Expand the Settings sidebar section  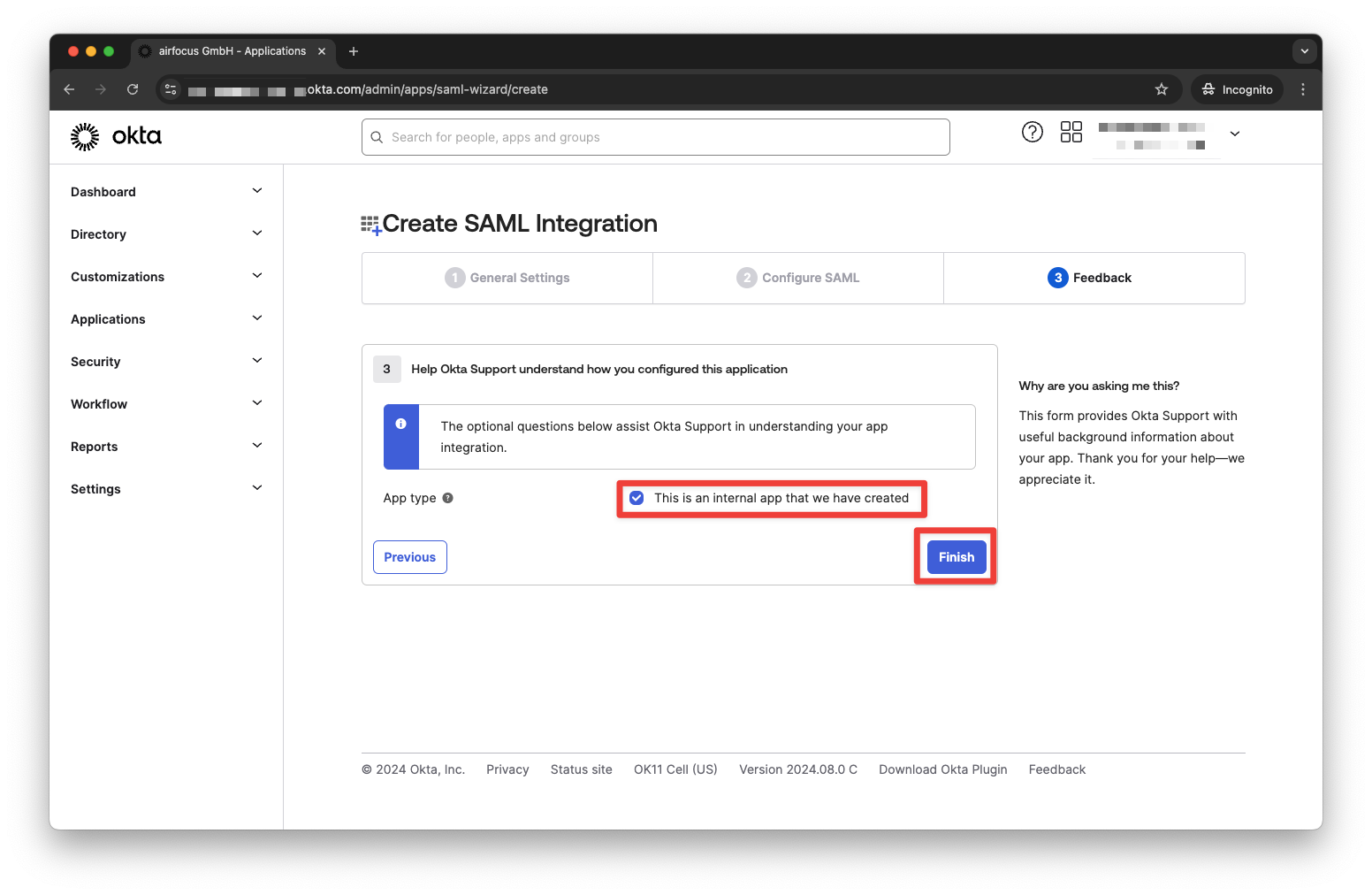coord(166,489)
